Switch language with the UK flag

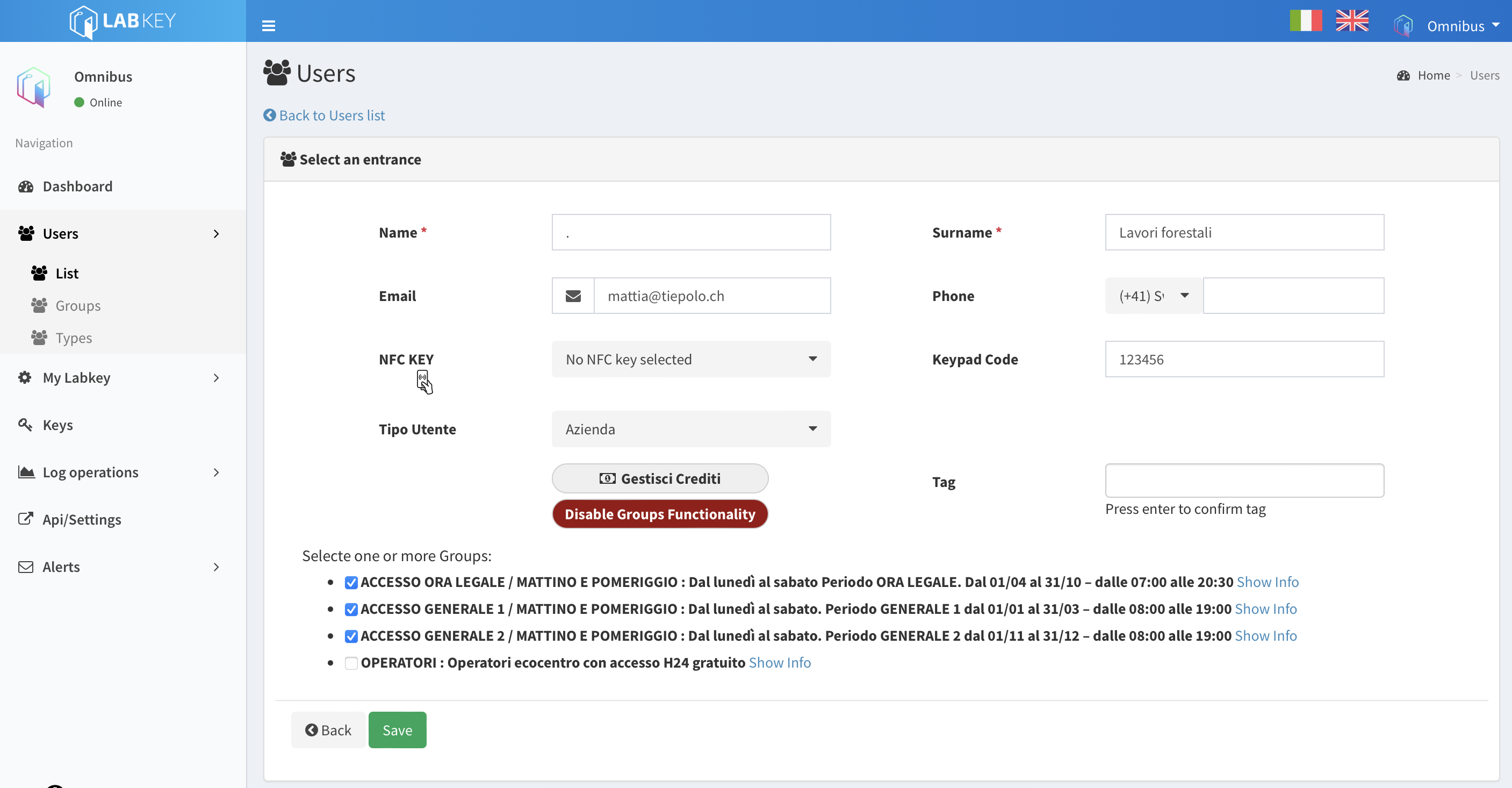click(1352, 21)
